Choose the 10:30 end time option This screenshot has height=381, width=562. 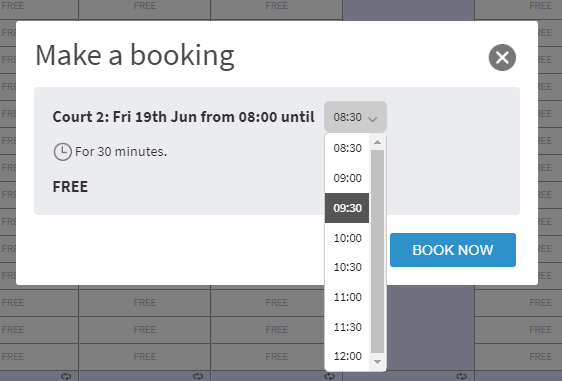pyautogui.click(x=347, y=267)
